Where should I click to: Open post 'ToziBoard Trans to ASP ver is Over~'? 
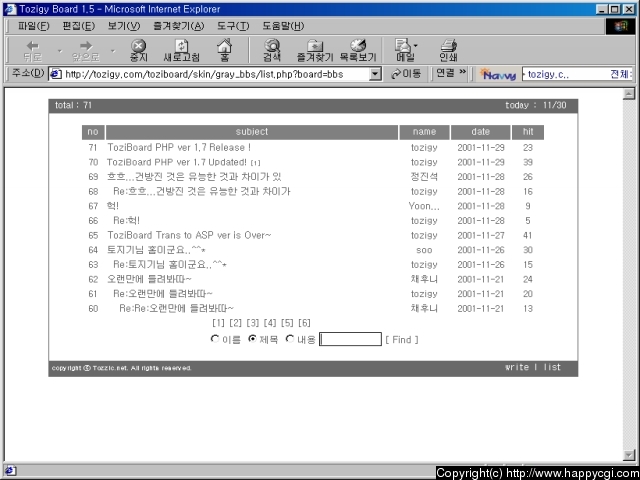[x=189, y=235]
